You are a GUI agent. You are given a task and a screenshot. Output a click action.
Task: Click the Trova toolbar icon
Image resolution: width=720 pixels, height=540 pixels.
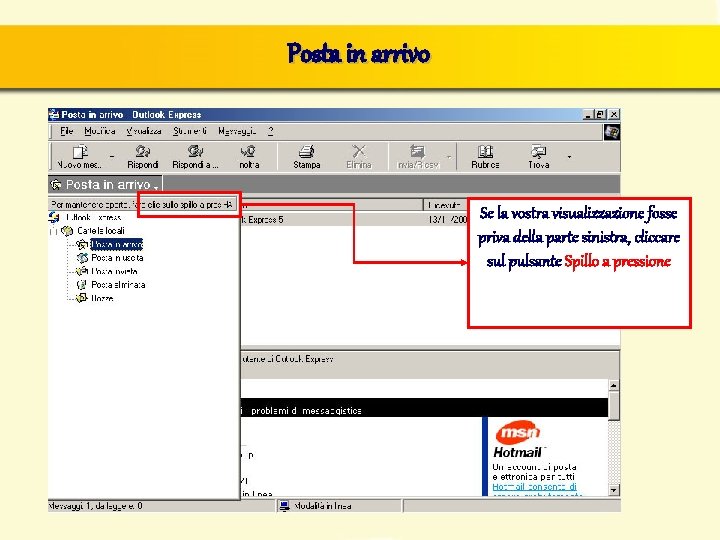[538, 151]
